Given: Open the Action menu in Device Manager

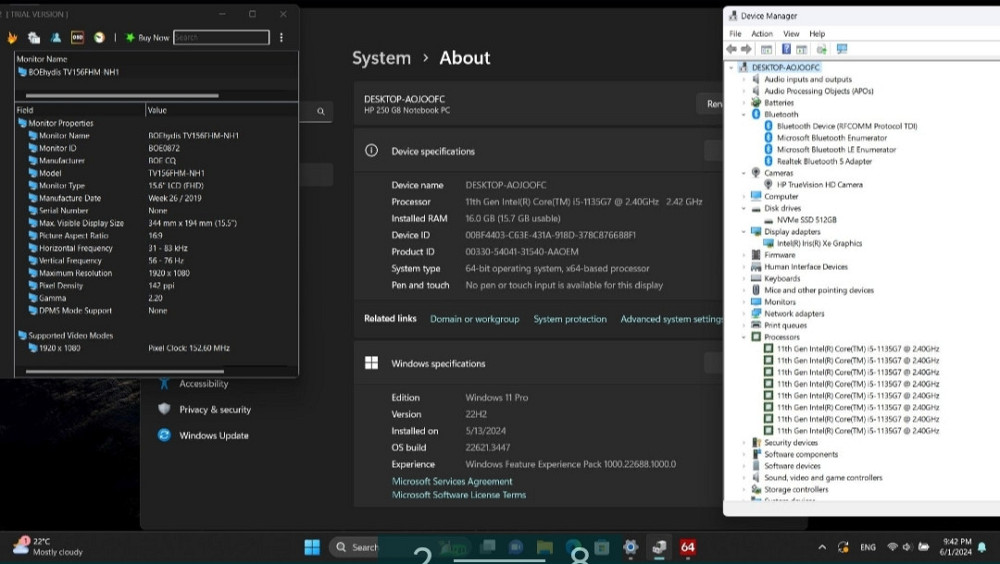Looking at the screenshot, I should pos(762,34).
